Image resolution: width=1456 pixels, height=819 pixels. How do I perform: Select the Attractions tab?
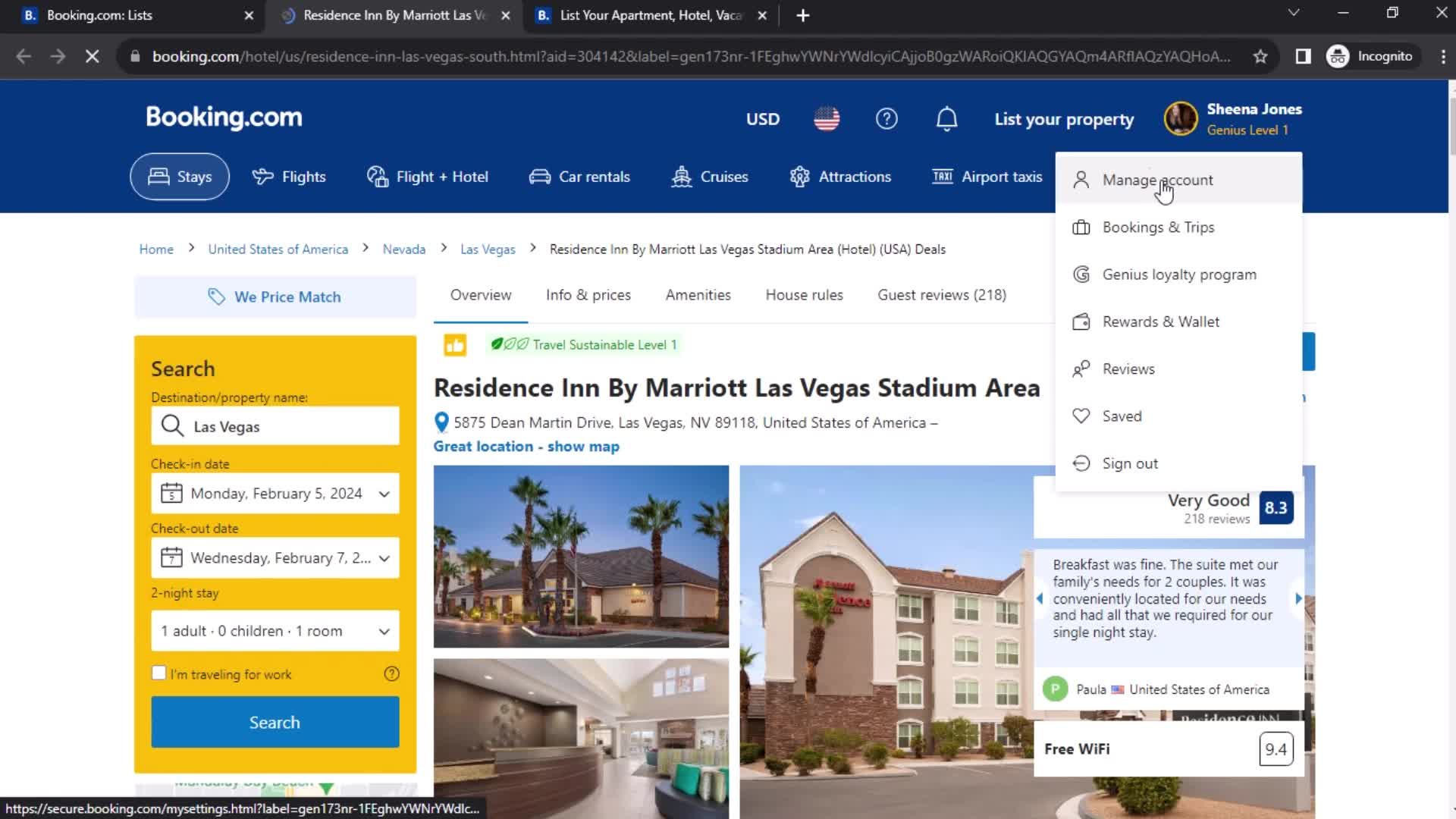coord(840,177)
